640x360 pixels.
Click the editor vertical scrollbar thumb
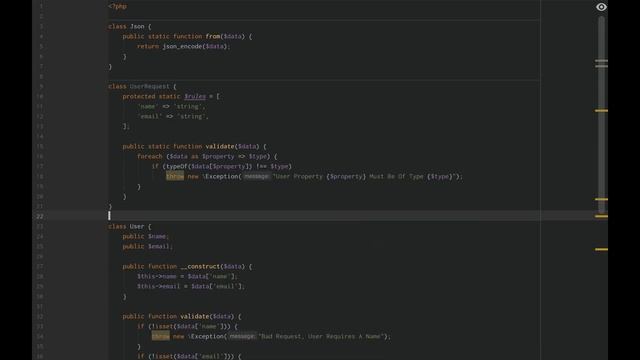click(x=601, y=114)
